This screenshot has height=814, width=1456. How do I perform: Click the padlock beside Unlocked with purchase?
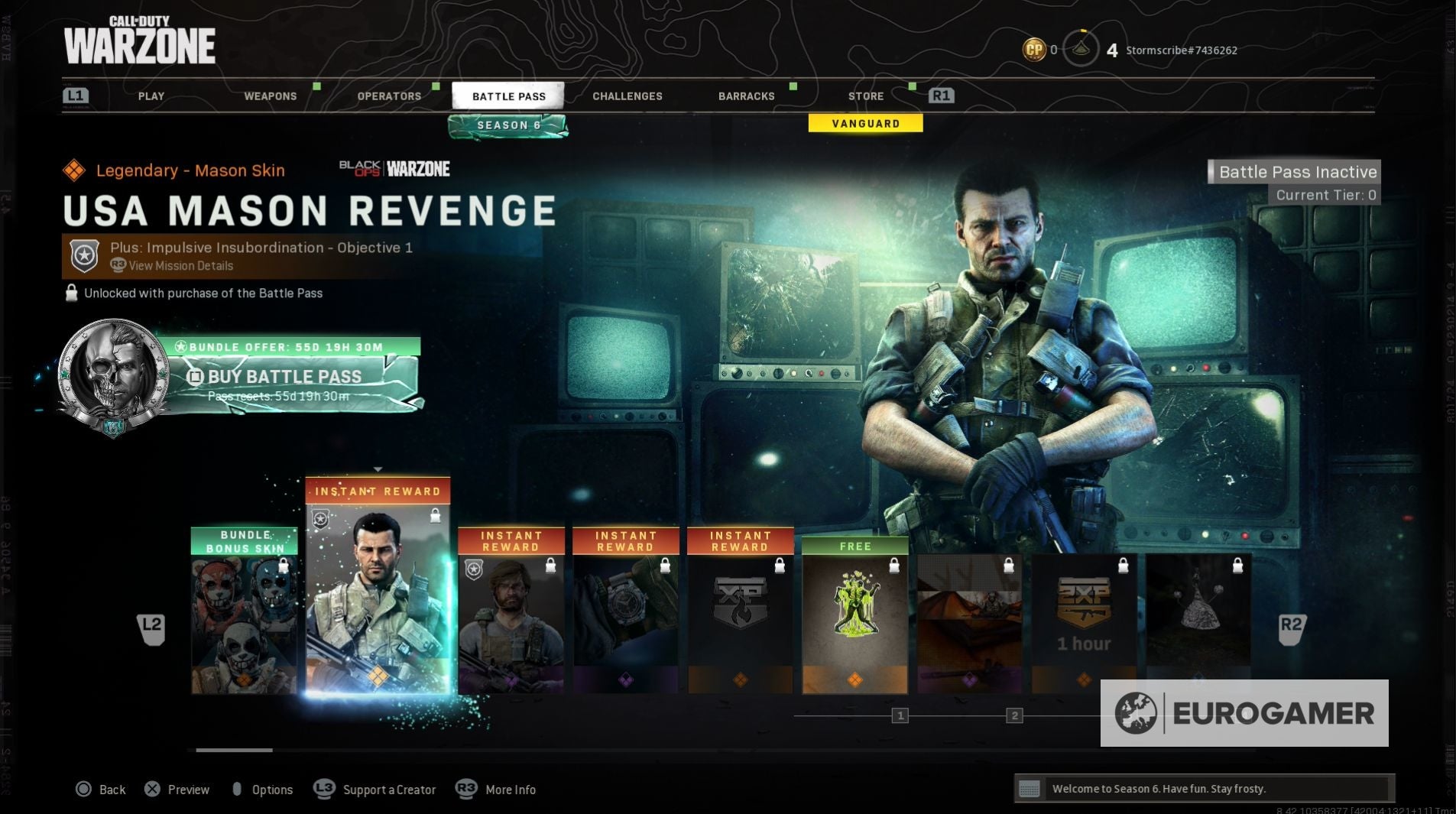pos(71,293)
